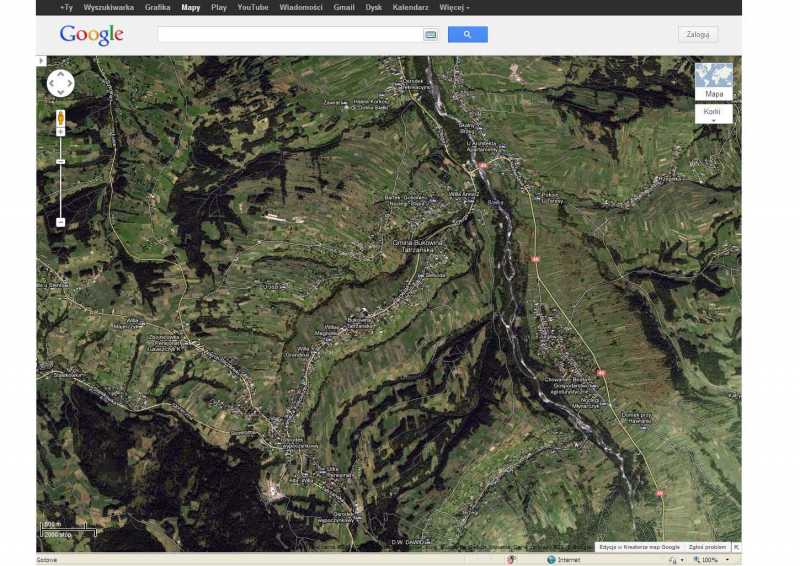Pan the map right with the right arrow

click(x=70, y=83)
